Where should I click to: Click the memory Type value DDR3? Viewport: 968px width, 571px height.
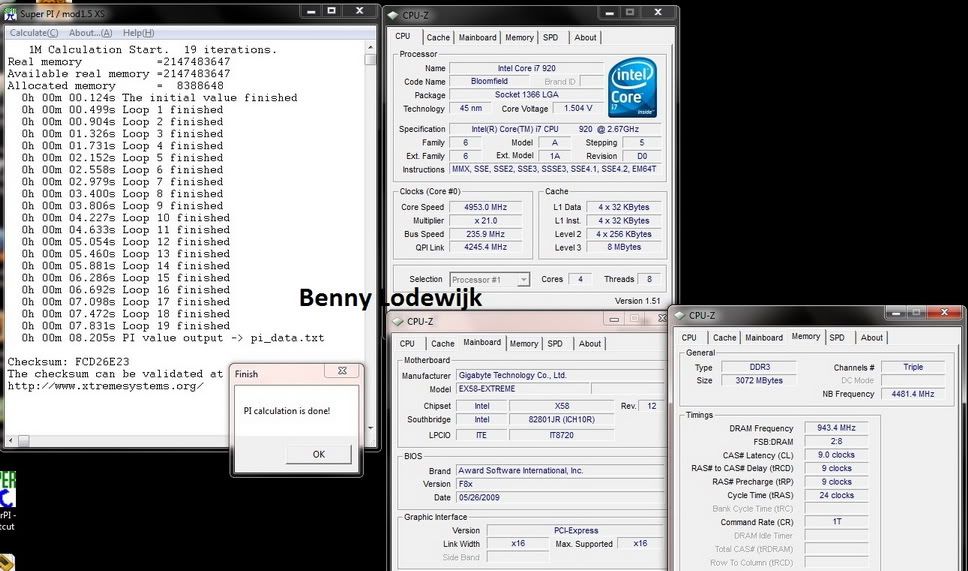tap(759, 367)
